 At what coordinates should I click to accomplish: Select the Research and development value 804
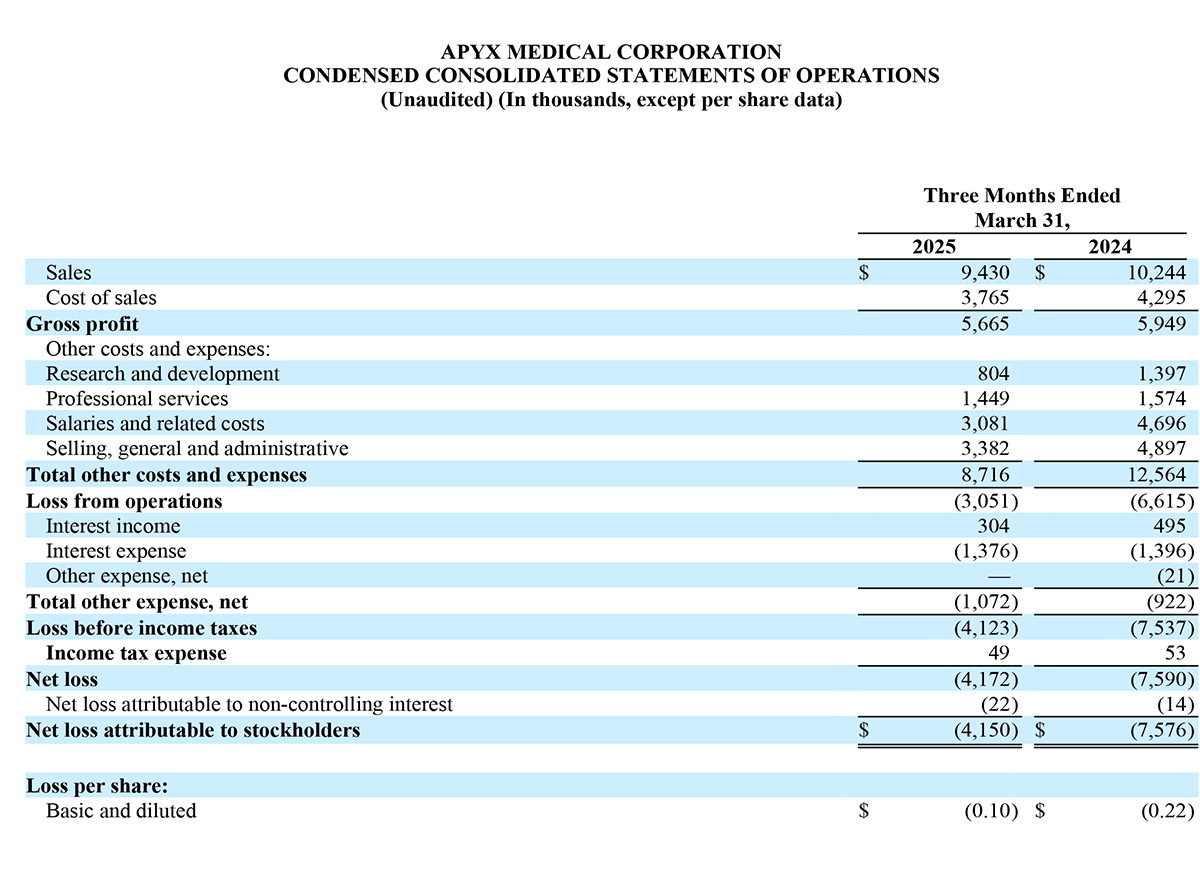point(992,374)
